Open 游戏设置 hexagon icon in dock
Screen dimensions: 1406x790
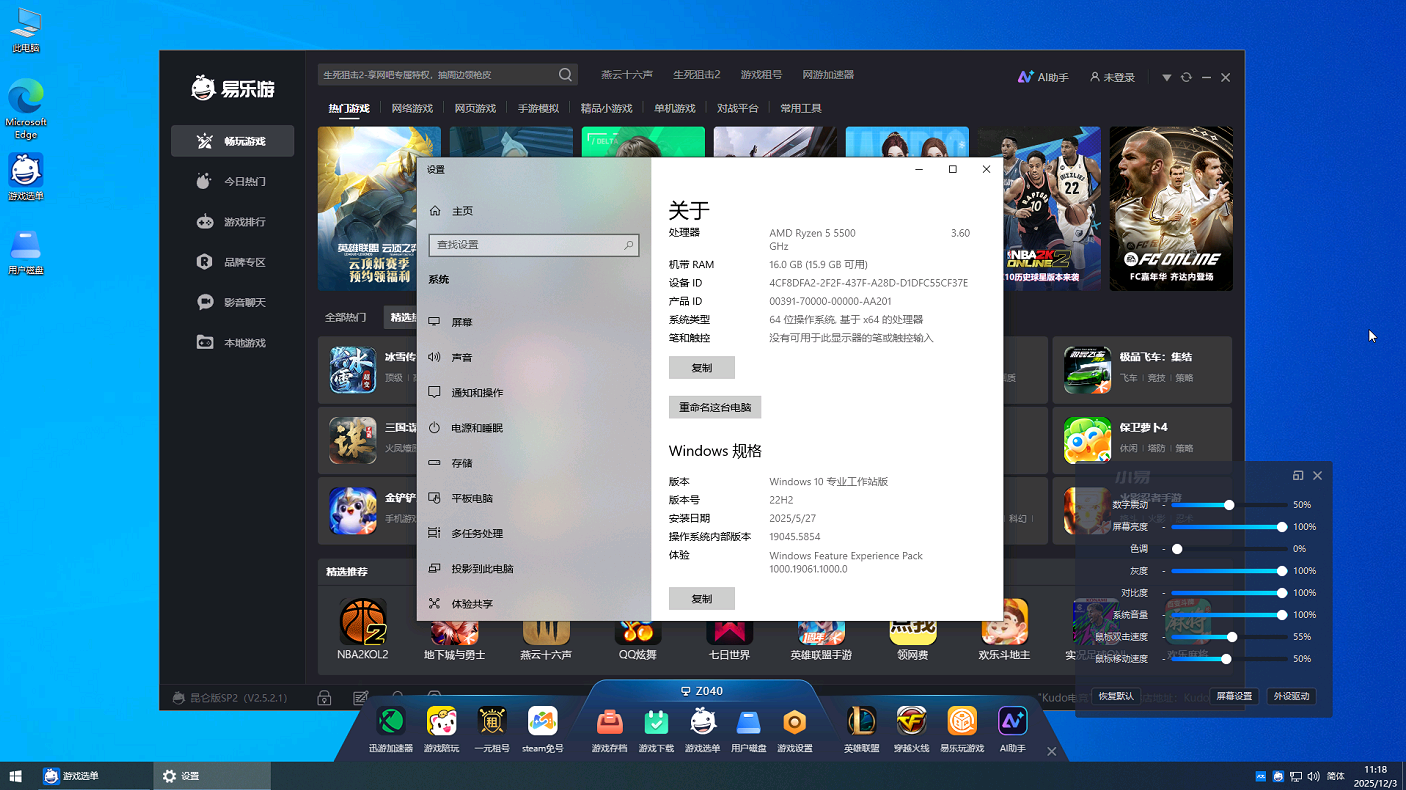click(794, 722)
